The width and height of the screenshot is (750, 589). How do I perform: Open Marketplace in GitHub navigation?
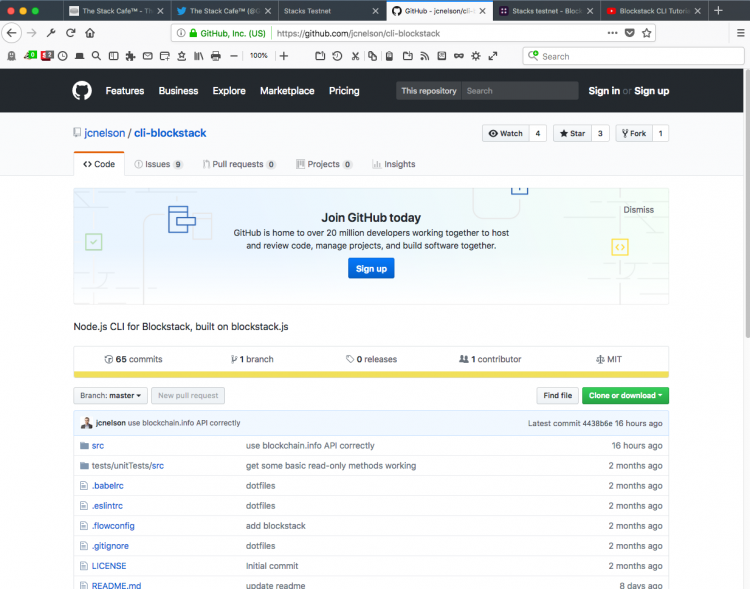(287, 91)
